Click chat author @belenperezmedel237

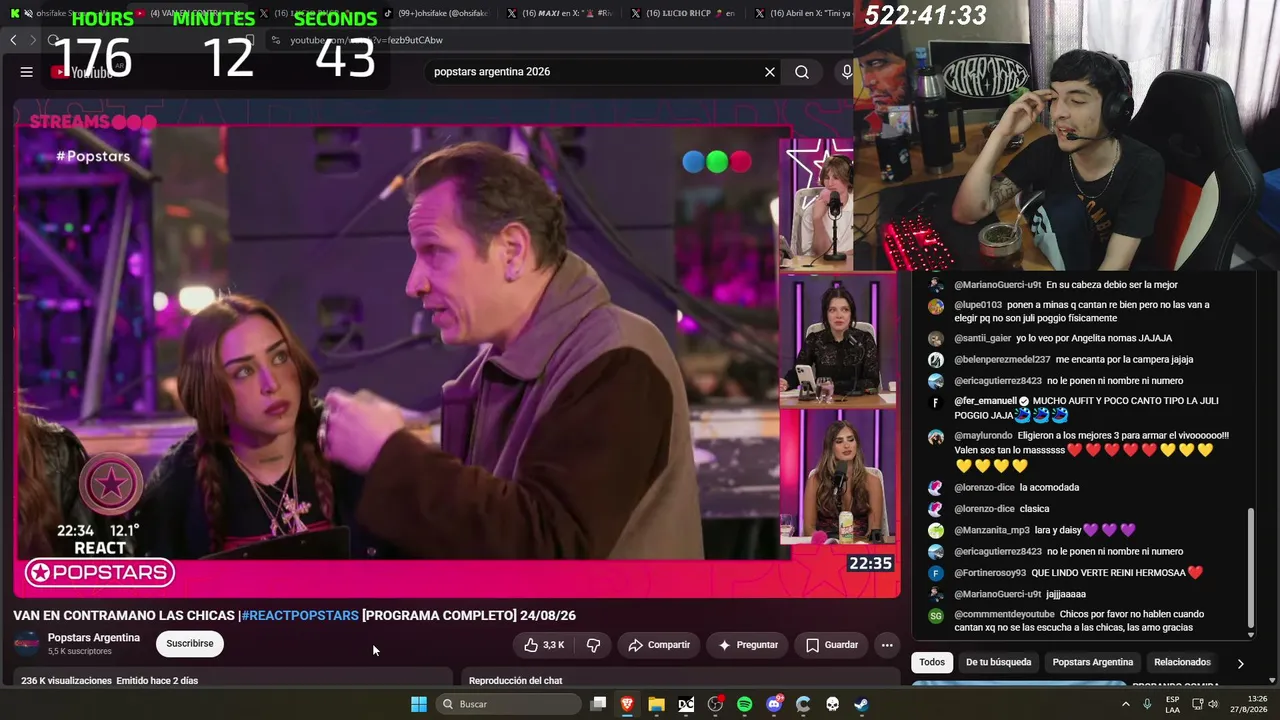1002,359
